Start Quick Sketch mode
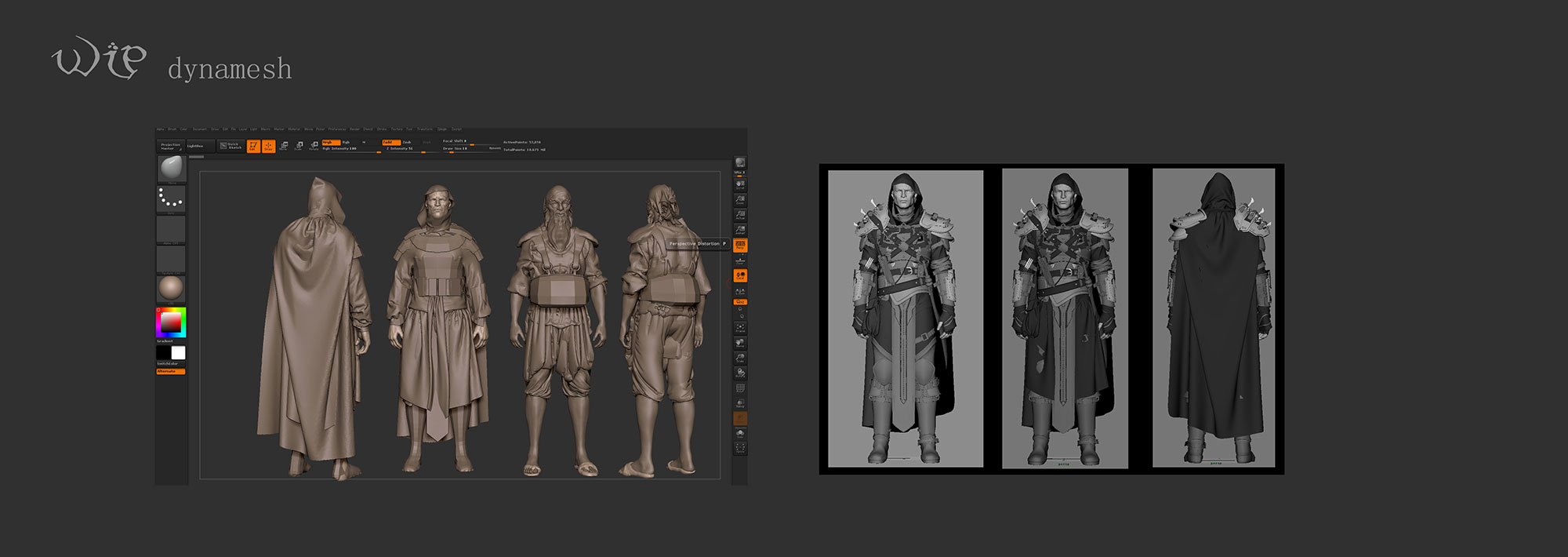This screenshot has width=1568, height=557. tap(230, 146)
